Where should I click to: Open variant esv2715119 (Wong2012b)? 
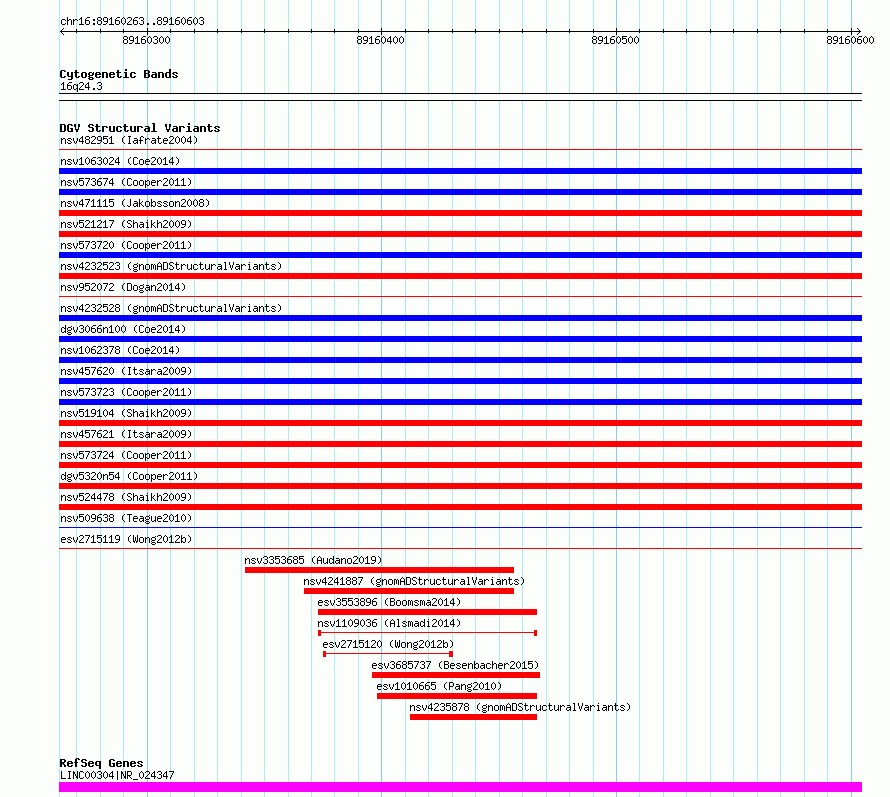pyautogui.click(x=126, y=540)
